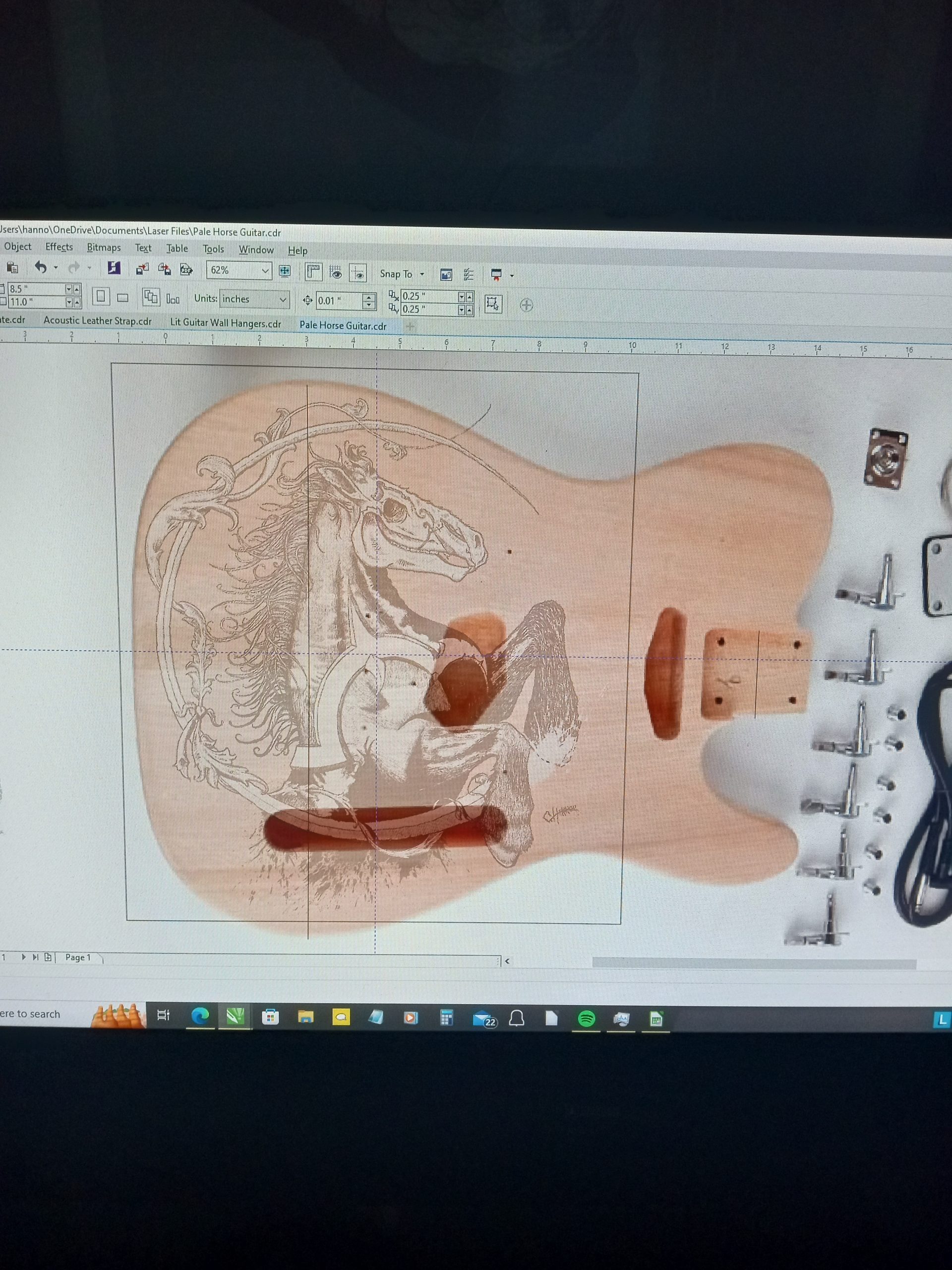Increase page width with up spinner
The image size is (952, 1270).
[76, 289]
